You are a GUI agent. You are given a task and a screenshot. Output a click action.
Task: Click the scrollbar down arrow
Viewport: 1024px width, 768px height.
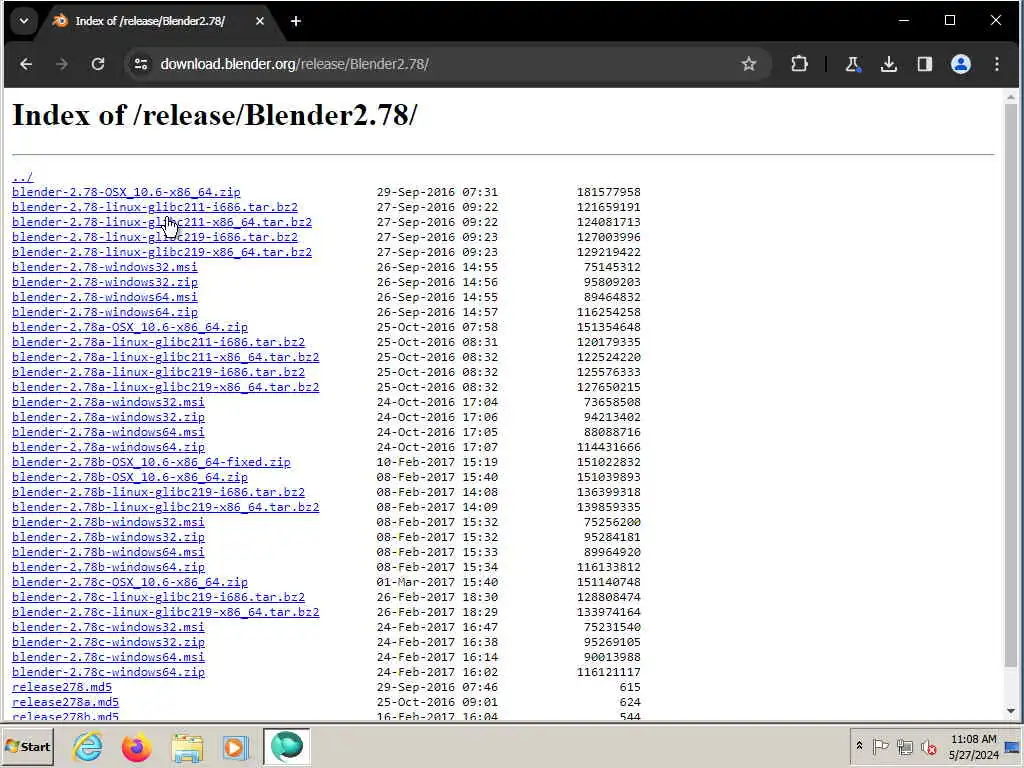pyautogui.click(x=1011, y=711)
